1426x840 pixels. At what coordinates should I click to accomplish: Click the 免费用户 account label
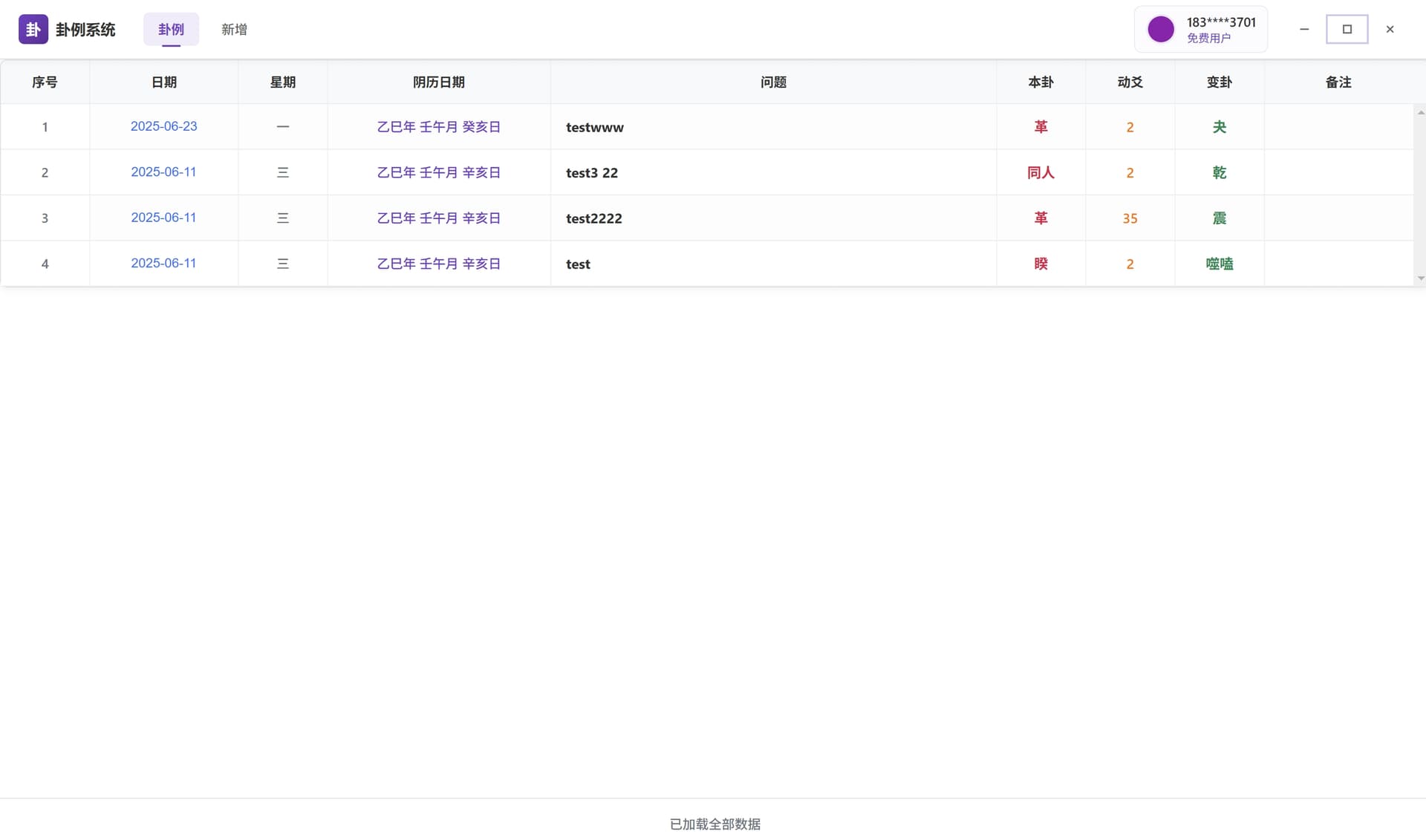[x=1208, y=38]
